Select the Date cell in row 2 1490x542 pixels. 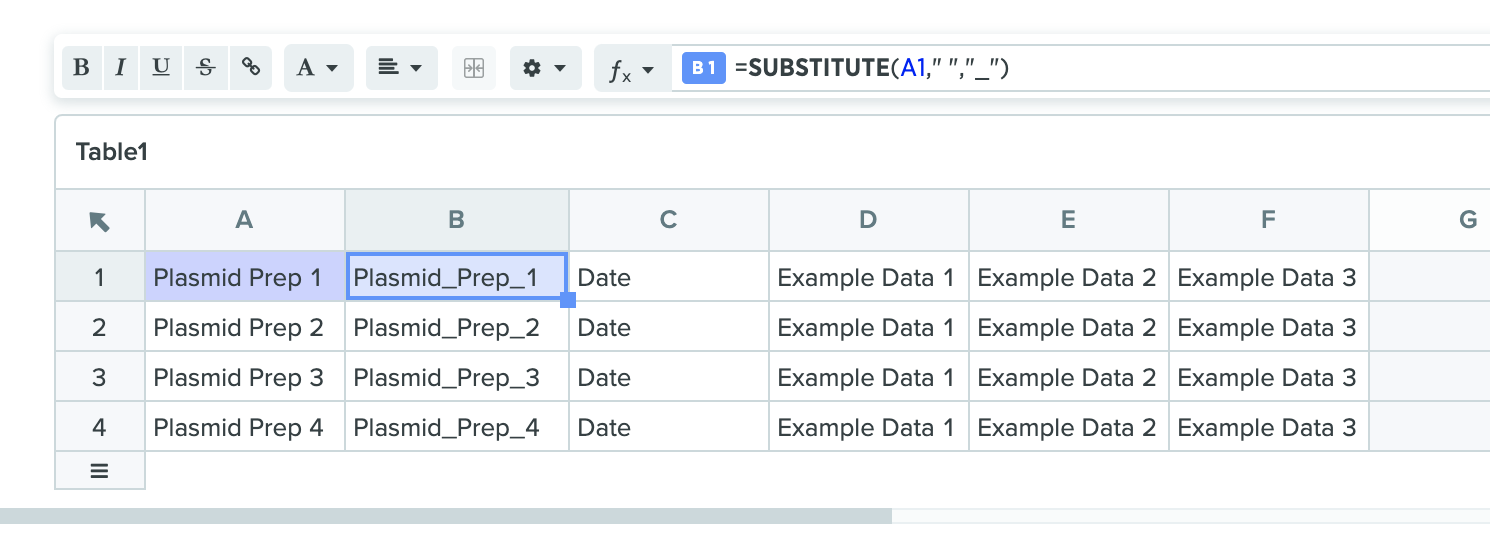point(669,327)
